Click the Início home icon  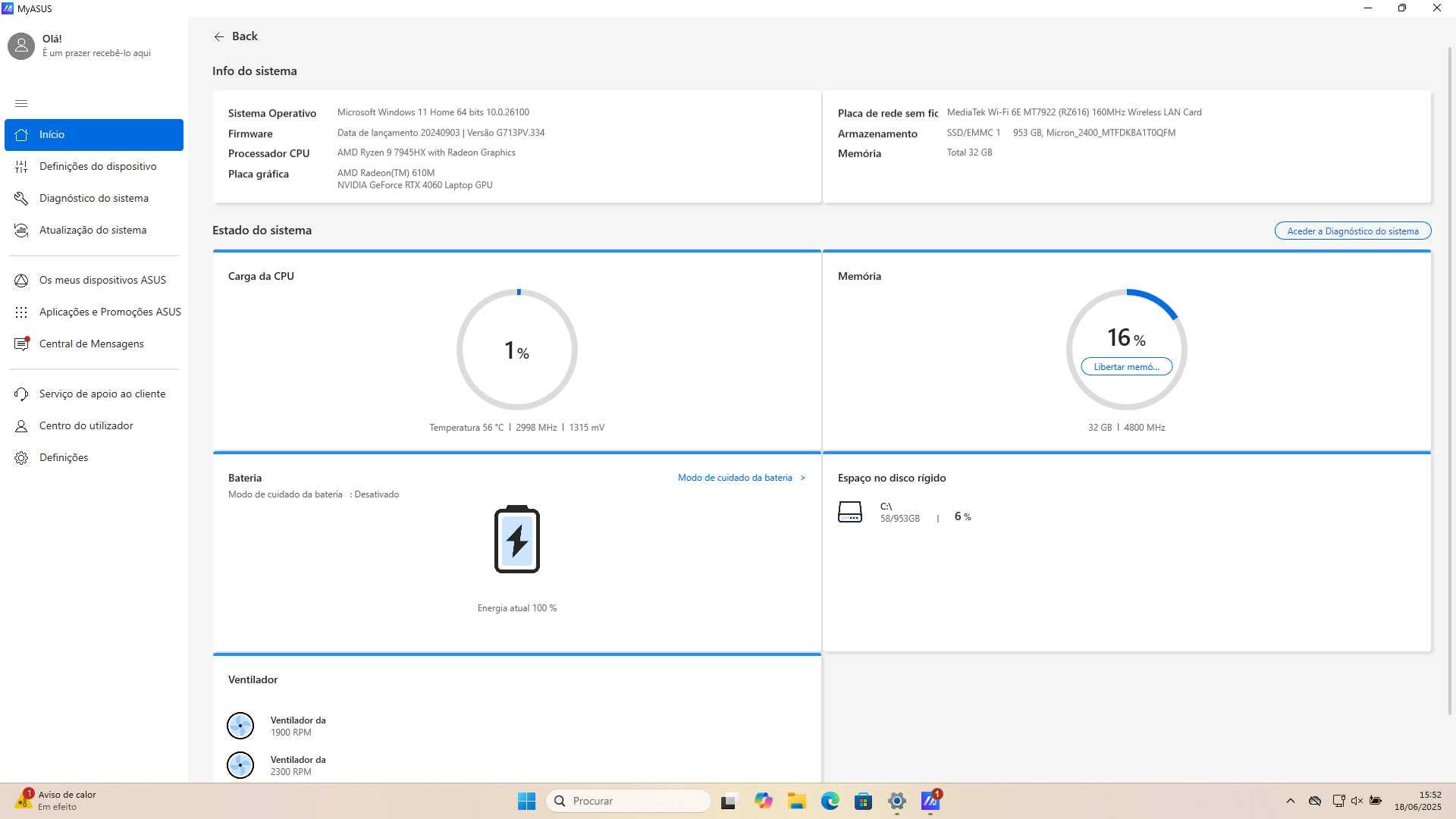(21, 134)
